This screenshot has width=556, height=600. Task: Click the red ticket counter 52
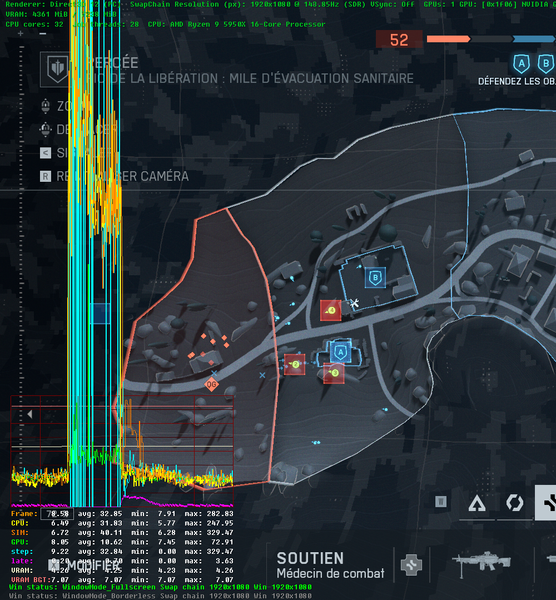[399, 40]
